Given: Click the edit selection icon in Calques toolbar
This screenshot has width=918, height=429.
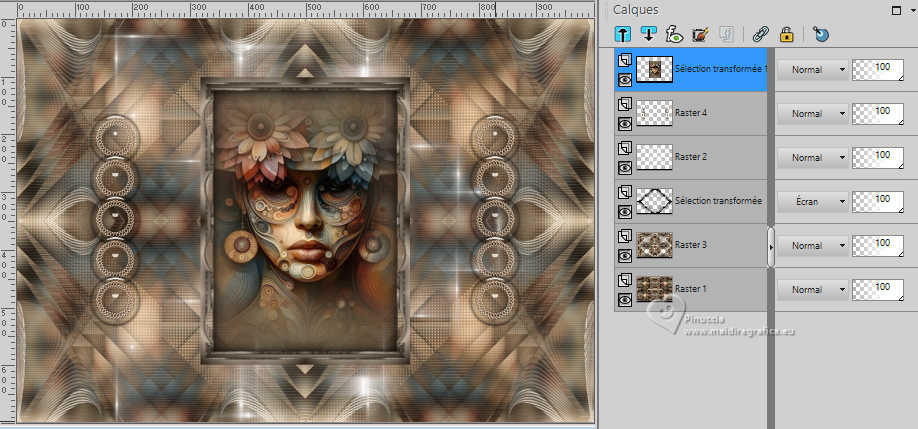Looking at the screenshot, I should click(700, 34).
